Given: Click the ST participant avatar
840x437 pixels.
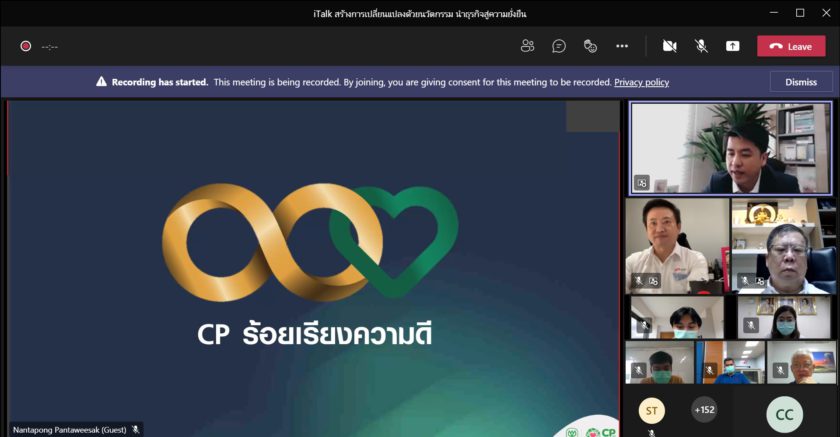Looking at the screenshot, I should (651, 410).
